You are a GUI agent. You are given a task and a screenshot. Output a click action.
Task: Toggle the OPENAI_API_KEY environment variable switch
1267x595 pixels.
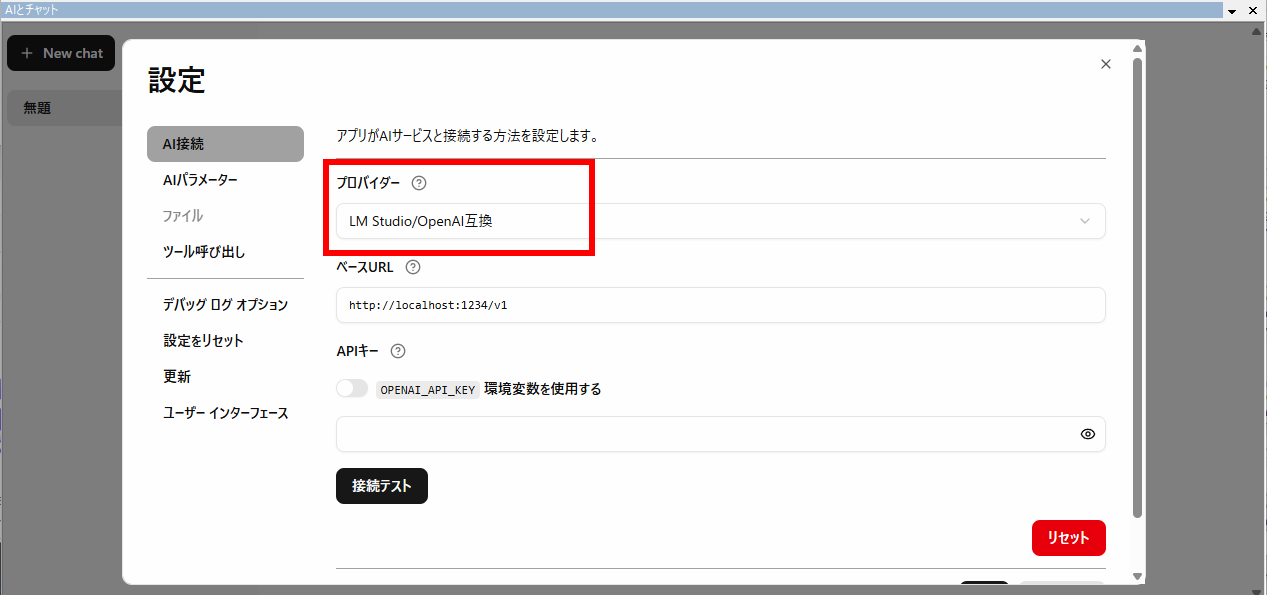click(352, 389)
